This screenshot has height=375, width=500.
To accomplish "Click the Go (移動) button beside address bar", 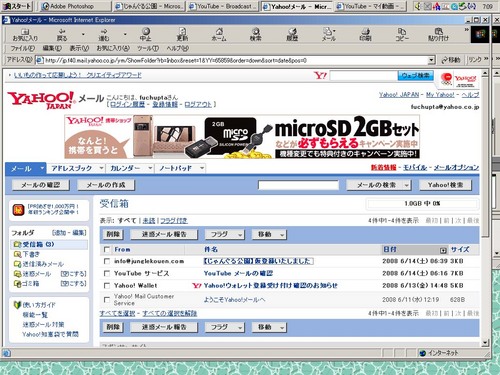I will click(x=450, y=60).
